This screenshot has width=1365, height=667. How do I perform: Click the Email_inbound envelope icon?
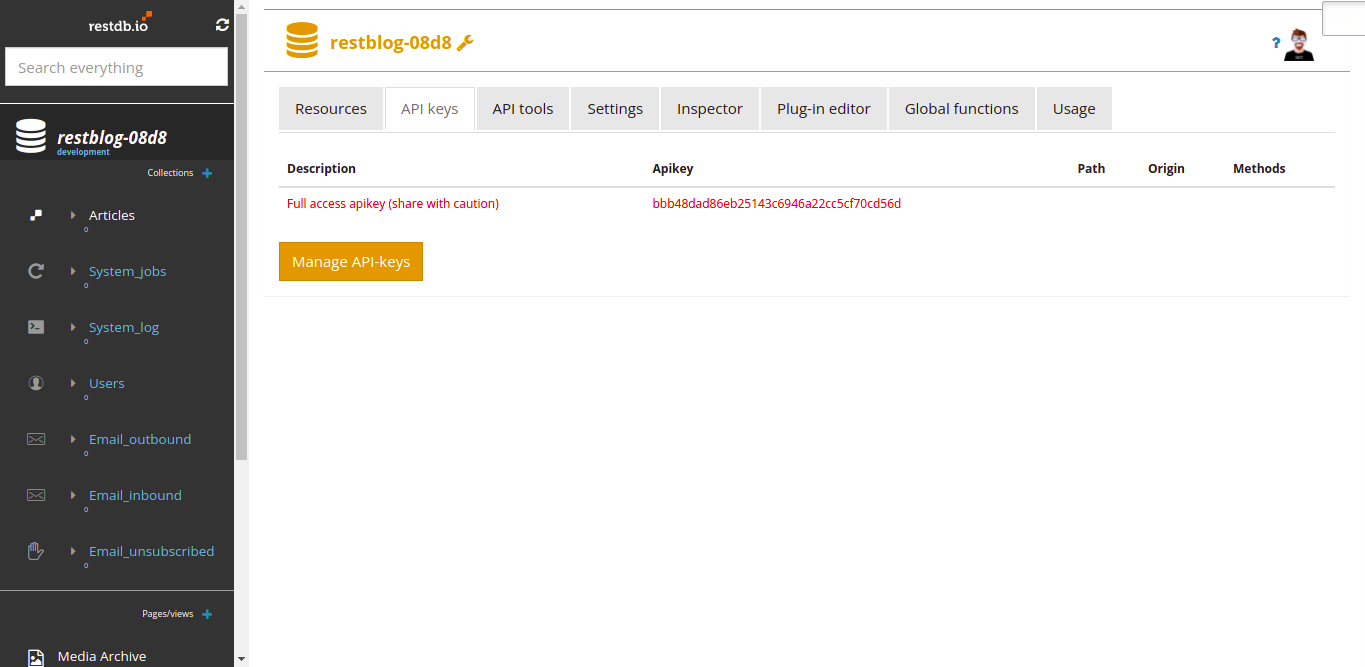click(x=36, y=495)
